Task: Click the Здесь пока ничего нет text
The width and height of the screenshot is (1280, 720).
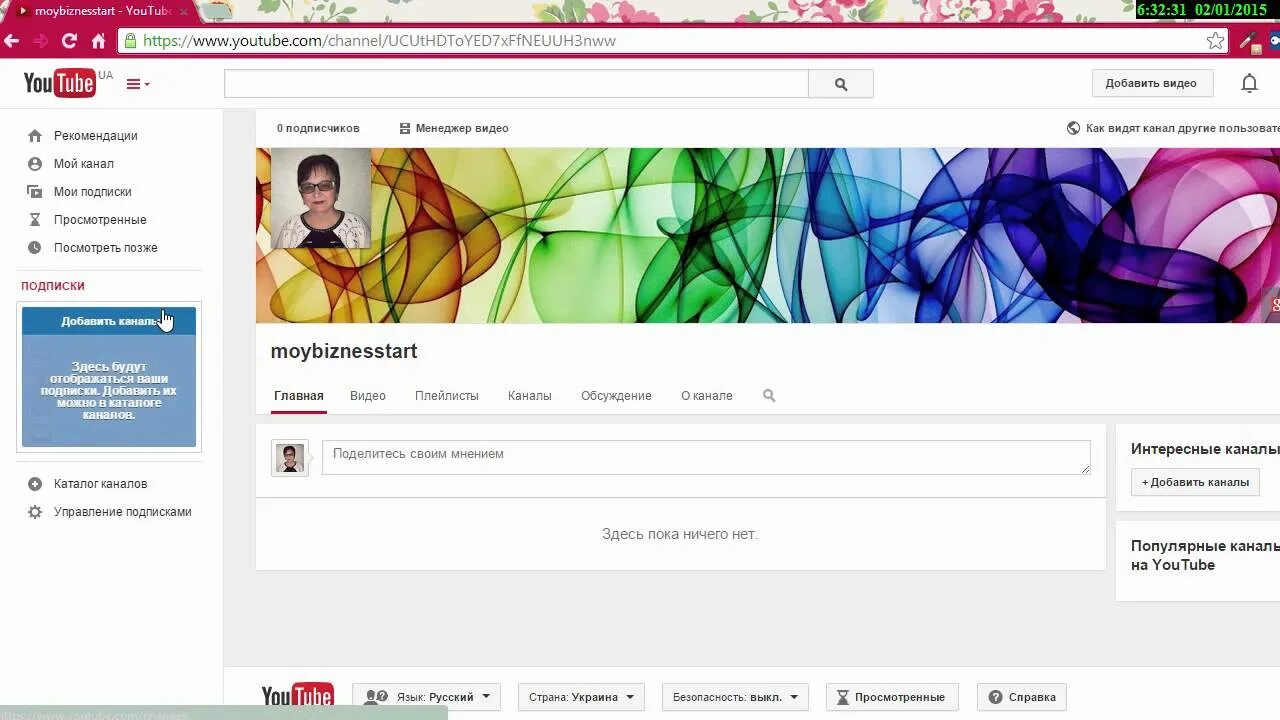Action: coord(680,534)
